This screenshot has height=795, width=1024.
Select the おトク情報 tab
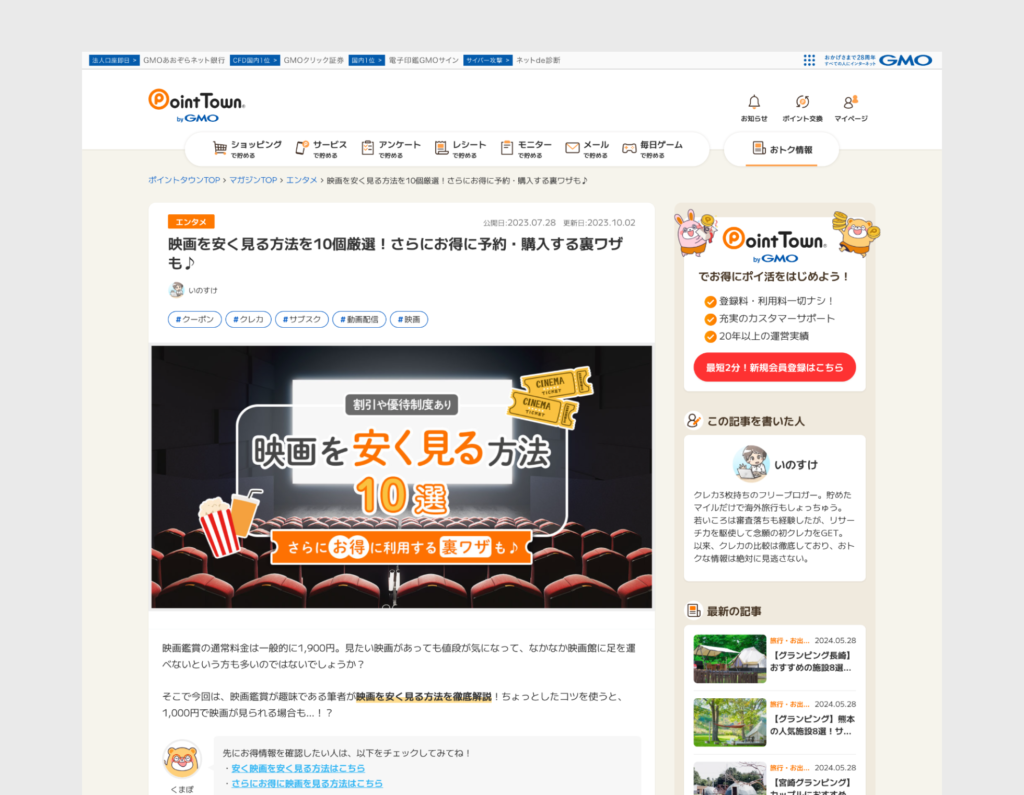click(x=782, y=150)
